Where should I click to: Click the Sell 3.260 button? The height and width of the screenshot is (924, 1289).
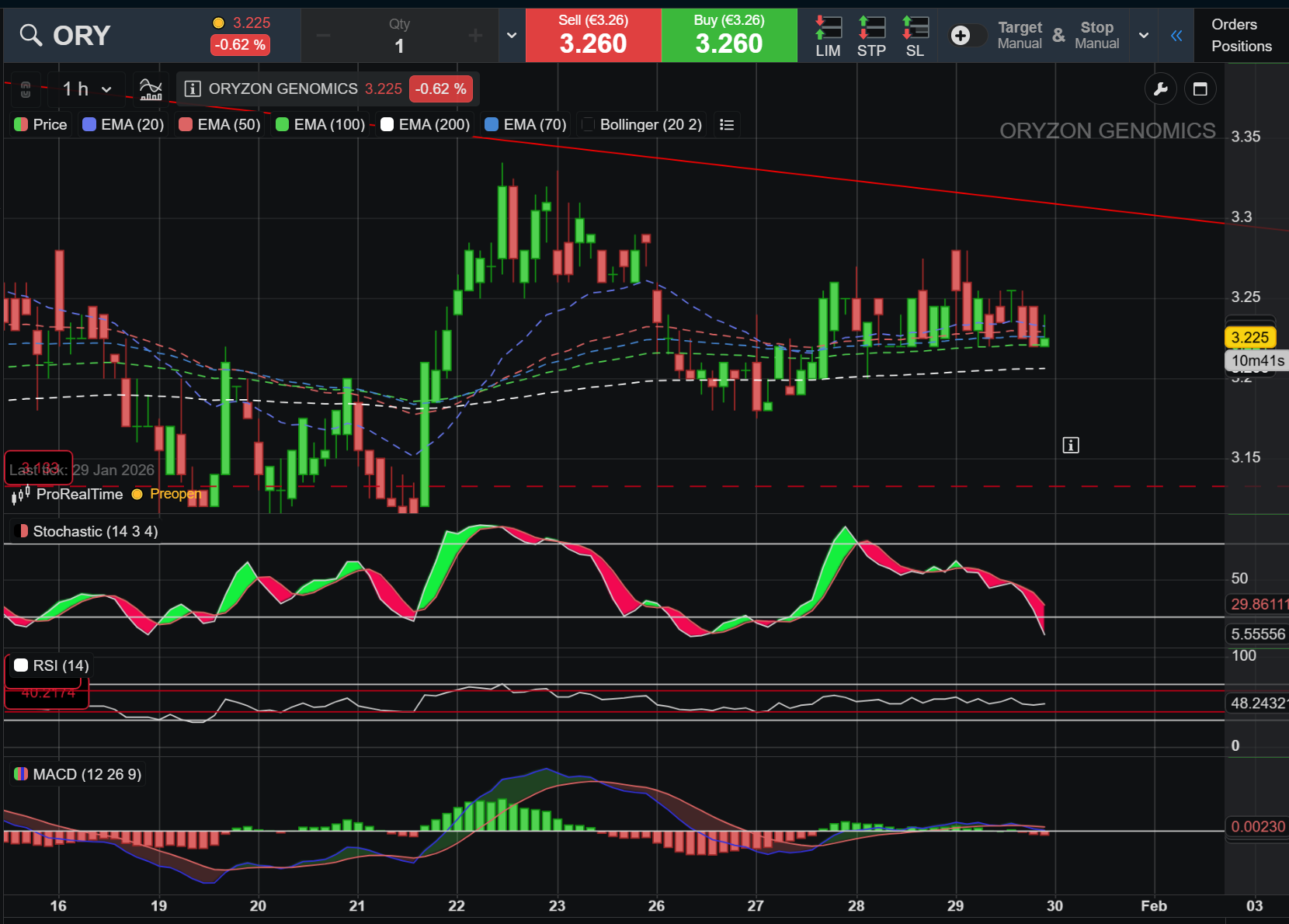pos(593,36)
